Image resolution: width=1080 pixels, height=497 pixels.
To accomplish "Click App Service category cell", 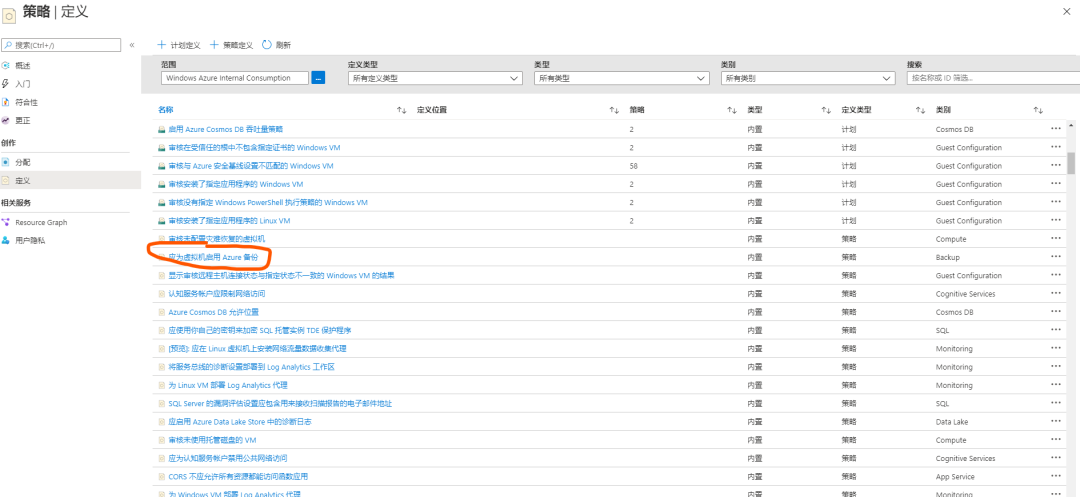I will [x=955, y=476].
